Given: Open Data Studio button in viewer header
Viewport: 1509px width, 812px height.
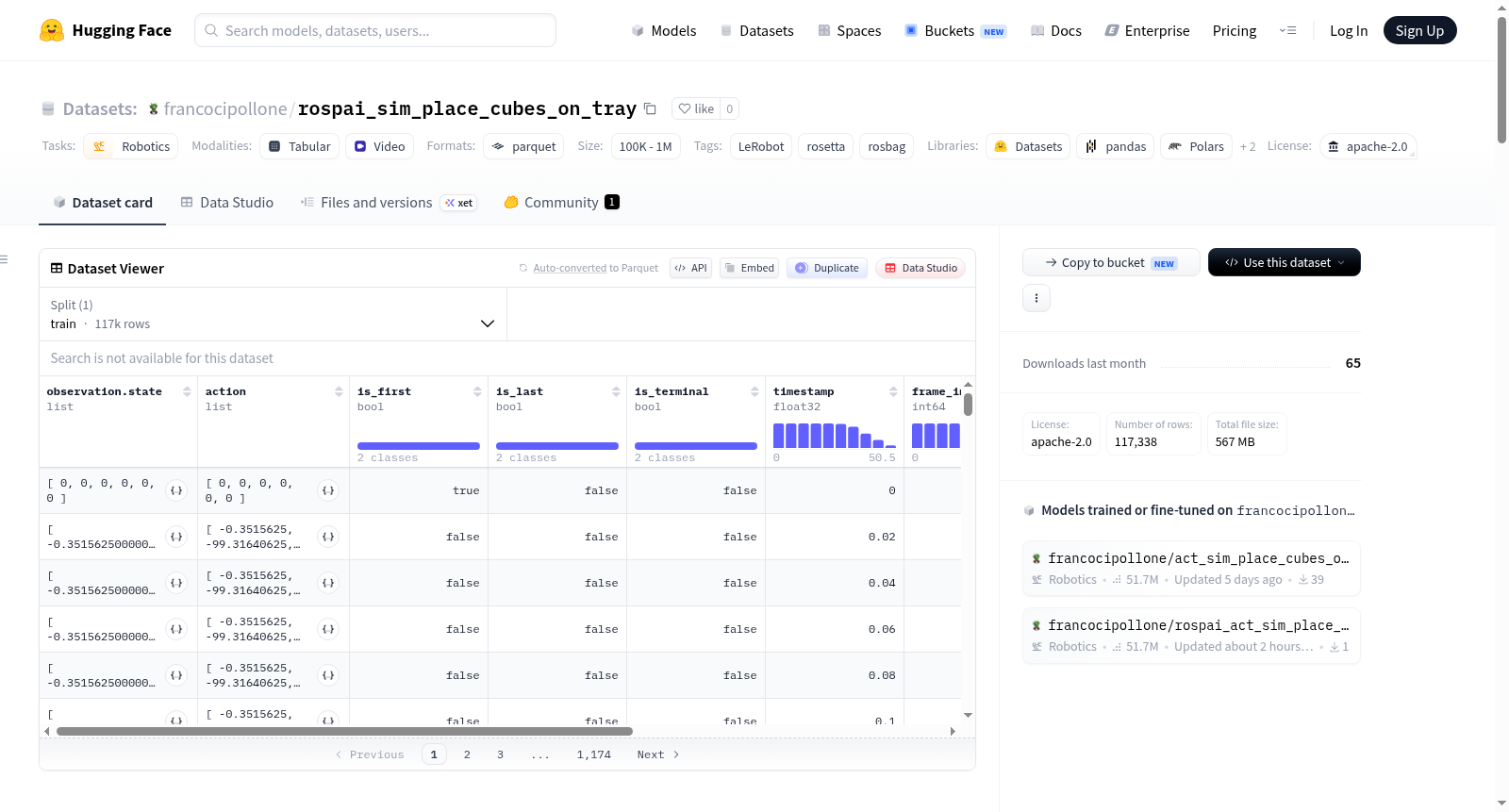Looking at the screenshot, I should 920,268.
